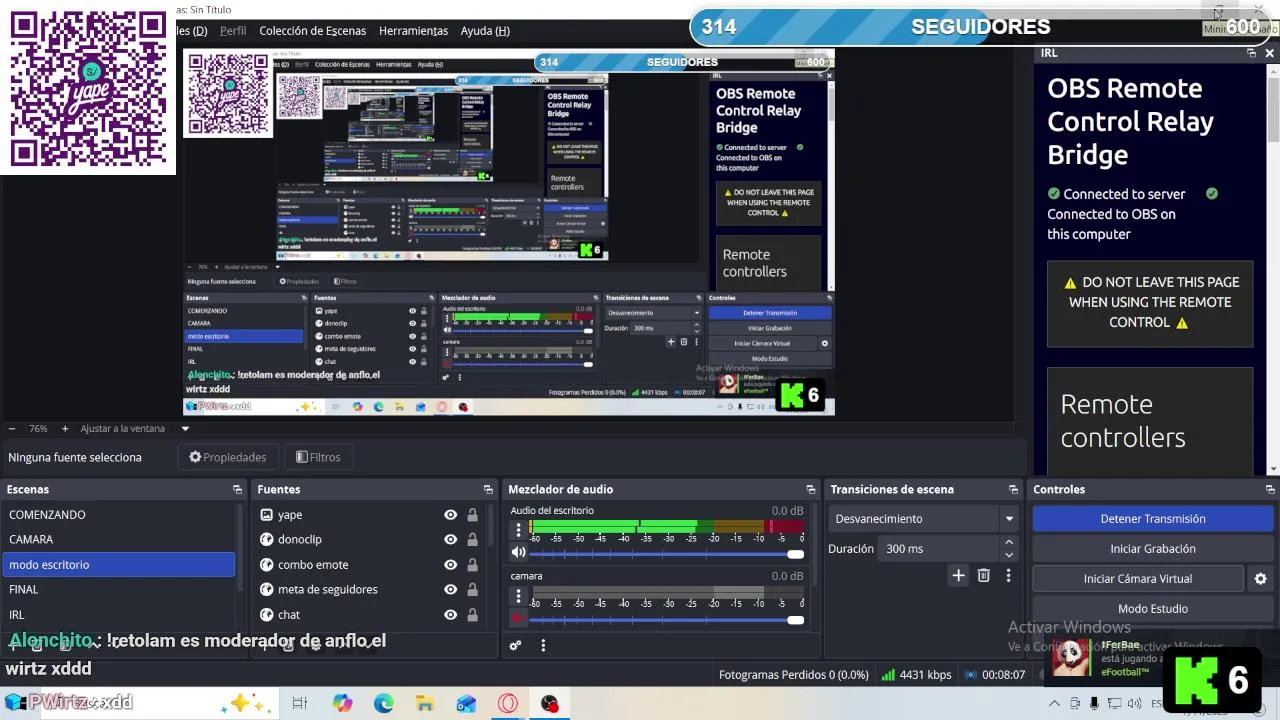The height and width of the screenshot is (720, 1280).
Task: Zoom in the preview with plus
Action: pyautogui.click(x=65, y=428)
